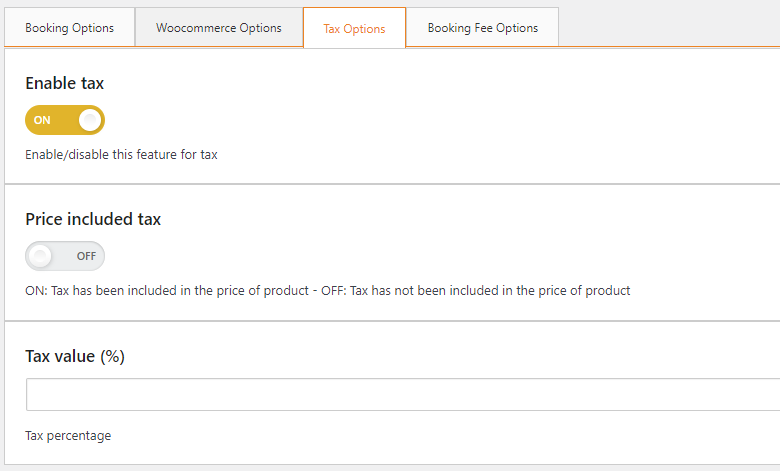
Task: Switch to the Woocommerce Options tab
Action: tap(219, 27)
